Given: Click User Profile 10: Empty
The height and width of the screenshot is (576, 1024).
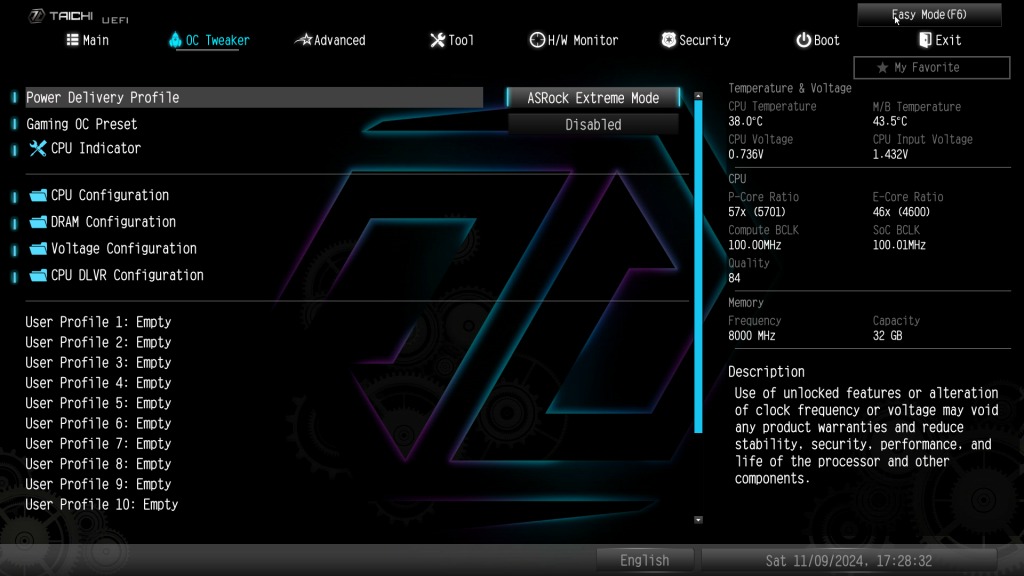Looking at the screenshot, I should click(102, 504).
